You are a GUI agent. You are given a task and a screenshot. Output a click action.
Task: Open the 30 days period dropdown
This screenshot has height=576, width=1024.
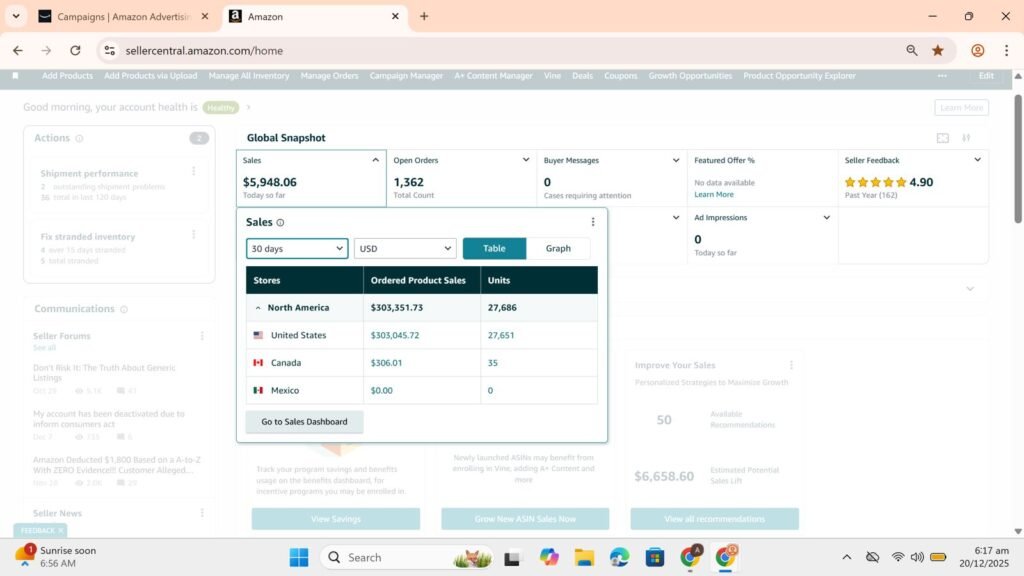(x=296, y=248)
